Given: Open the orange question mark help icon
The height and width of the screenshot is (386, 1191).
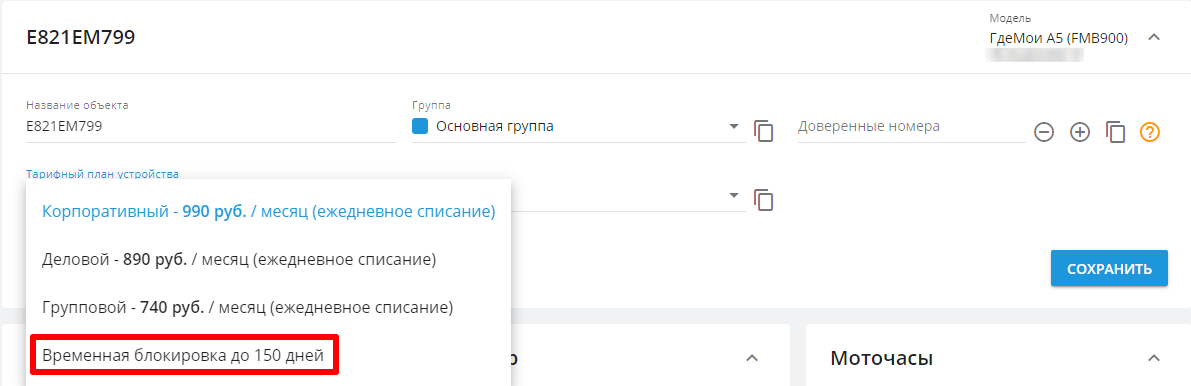Looking at the screenshot, I should [1150, 132].
